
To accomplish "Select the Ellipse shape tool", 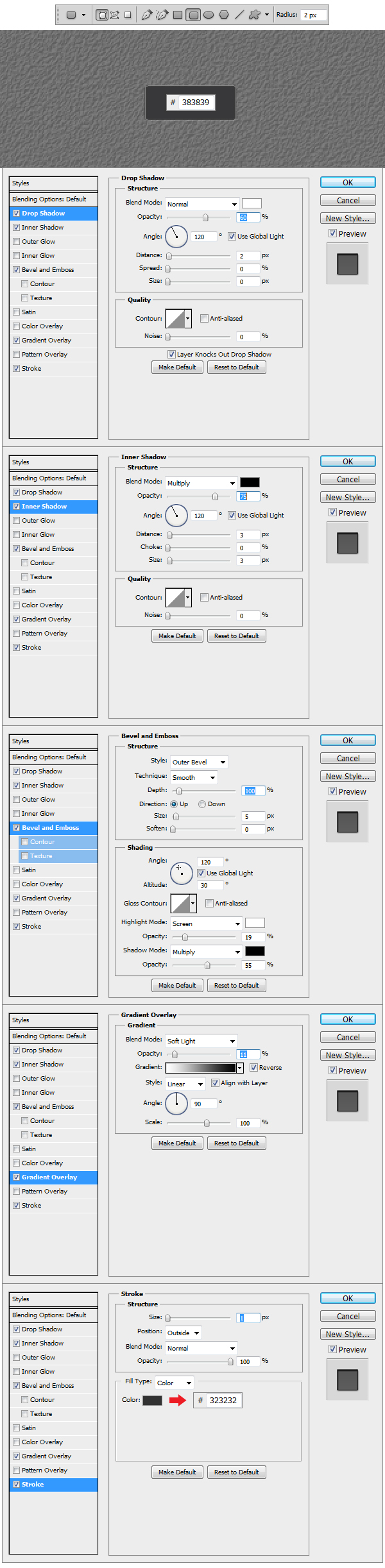I will pos(209,15).
